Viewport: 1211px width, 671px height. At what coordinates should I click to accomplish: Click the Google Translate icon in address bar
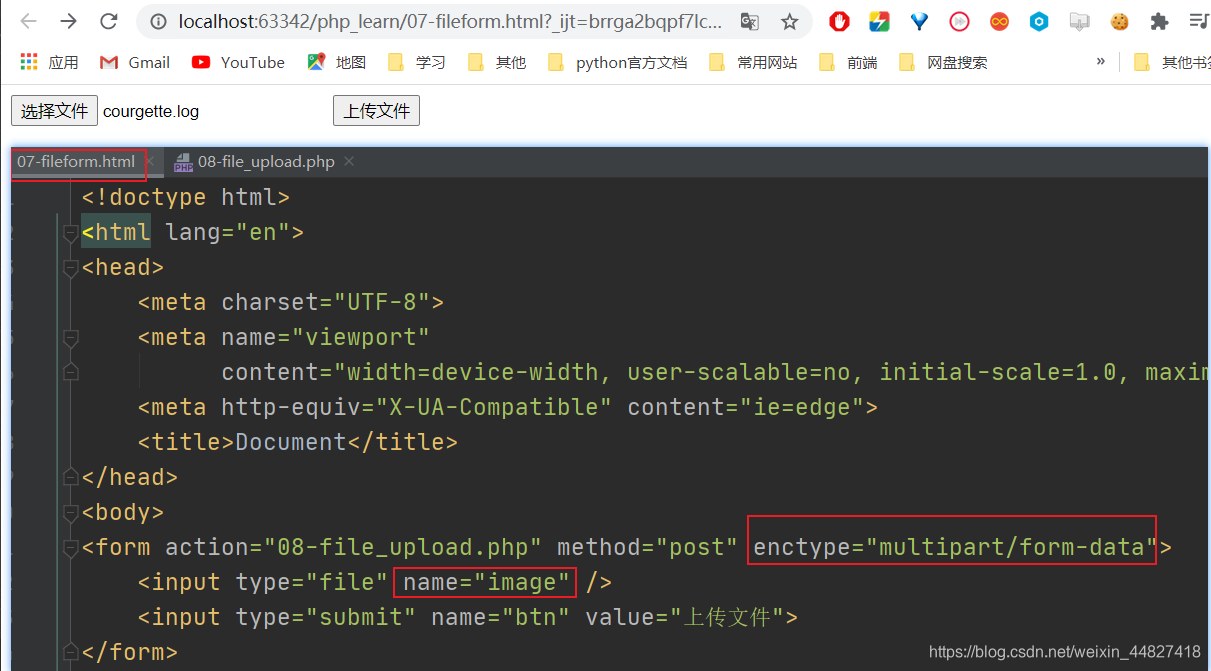tap(749, 21)
